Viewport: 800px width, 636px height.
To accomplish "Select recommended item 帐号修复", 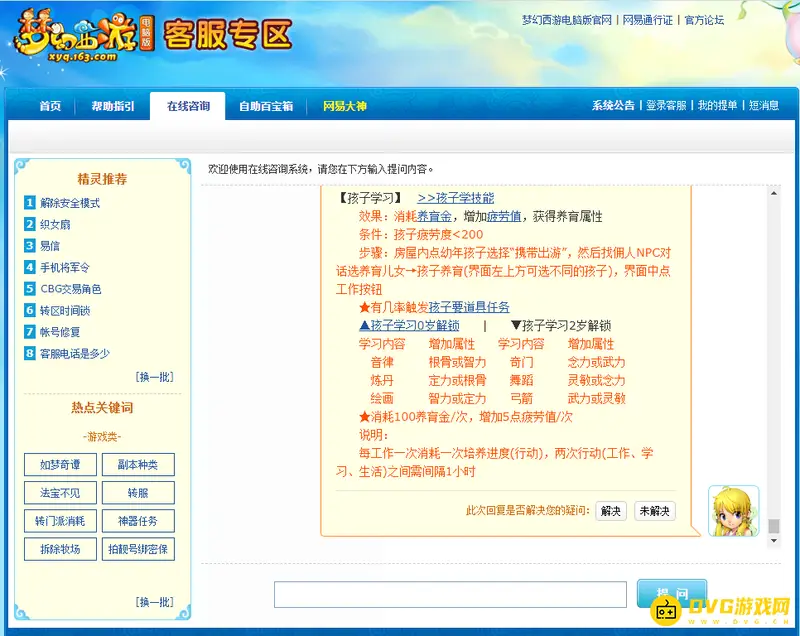I will pos(60,332).
